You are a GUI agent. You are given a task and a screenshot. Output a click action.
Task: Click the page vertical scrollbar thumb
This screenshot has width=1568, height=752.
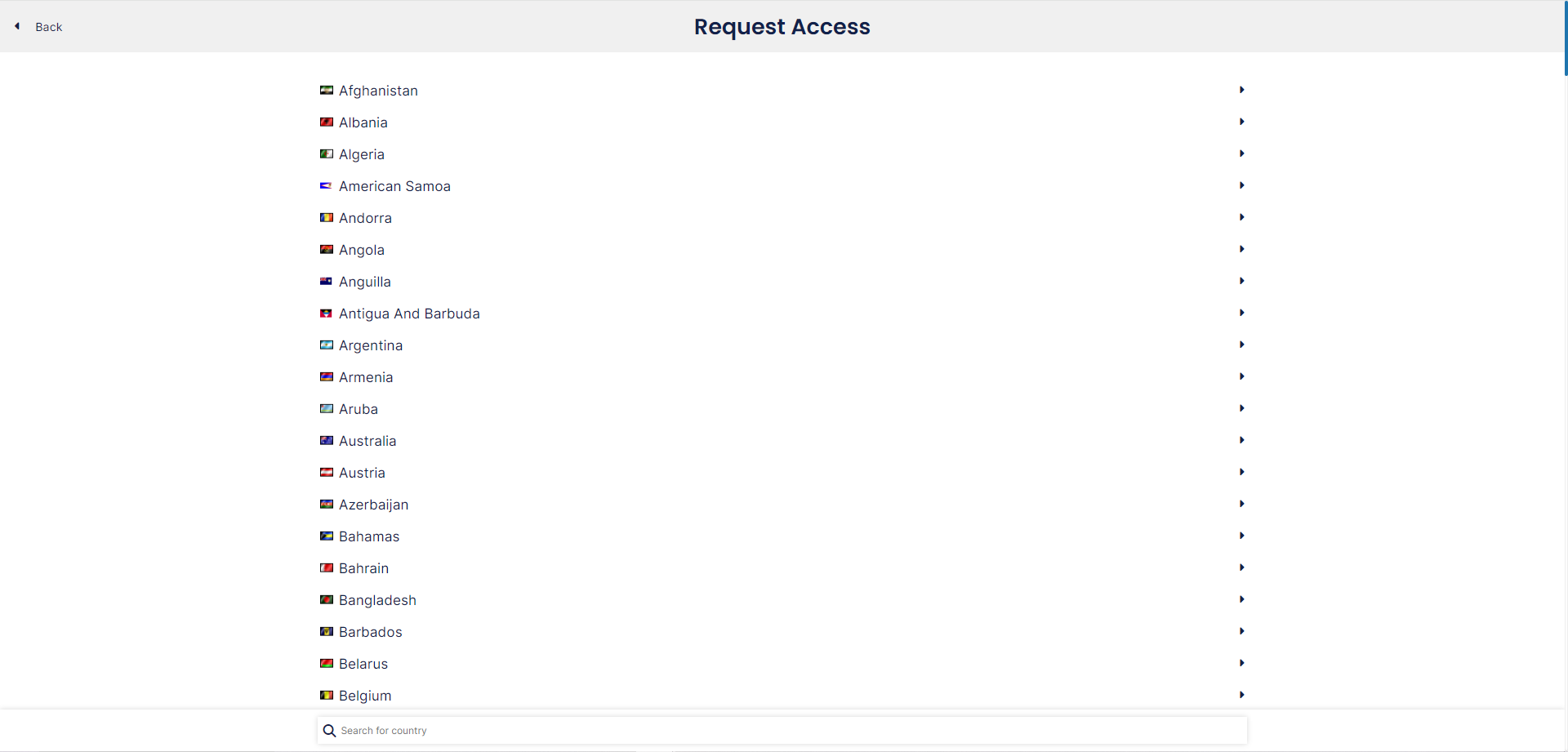[x=1566, y=38]
